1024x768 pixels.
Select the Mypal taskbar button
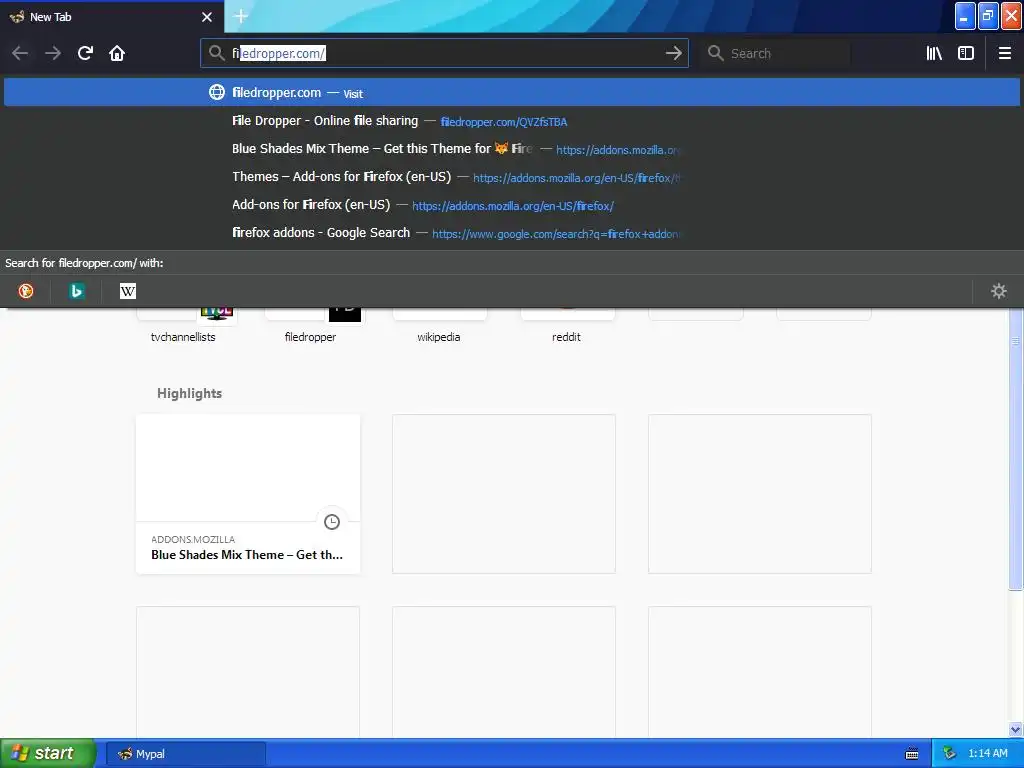[x=186, y=754]
